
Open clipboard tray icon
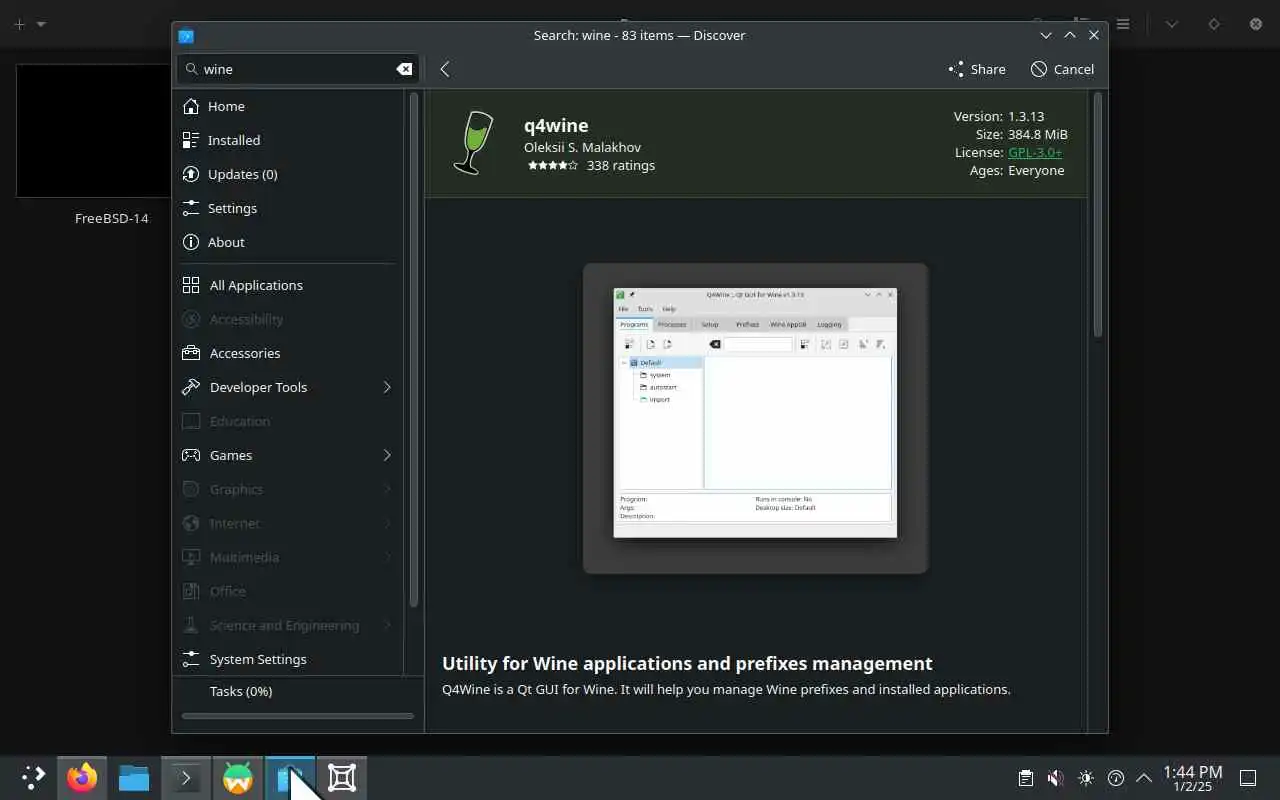[1026, 778]
